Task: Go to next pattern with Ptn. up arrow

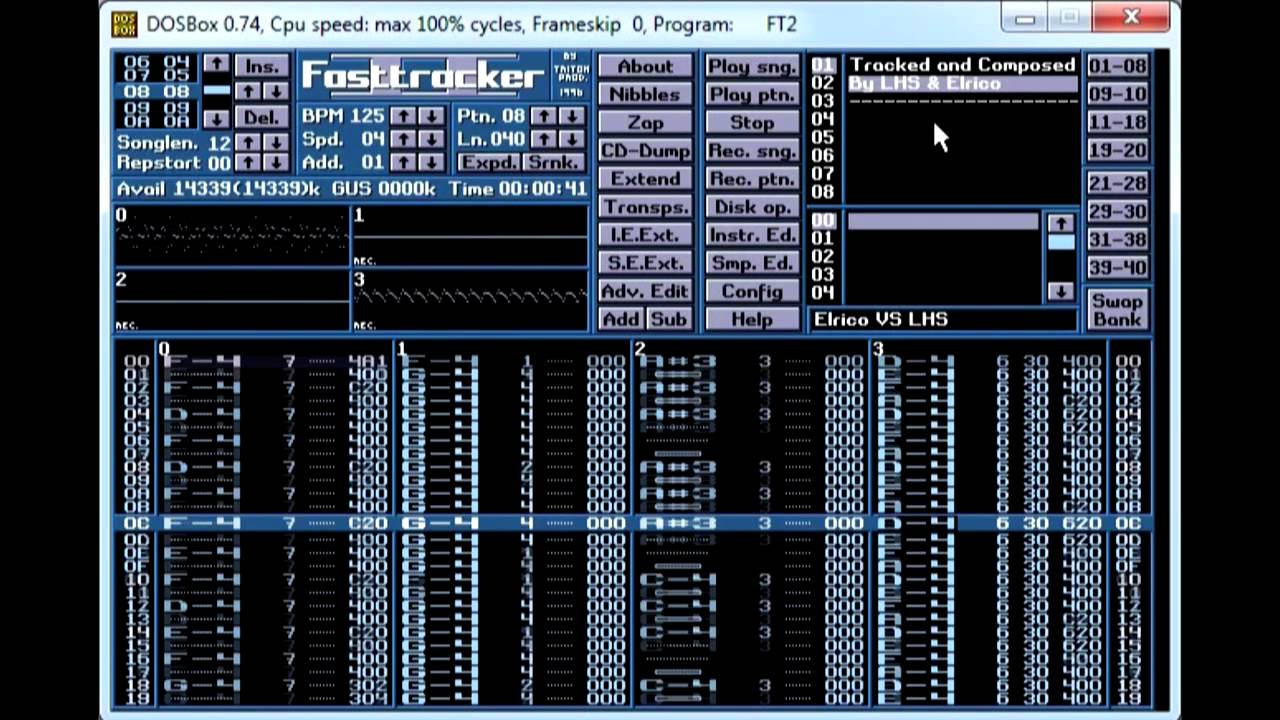Action: [x=543, y=116]
